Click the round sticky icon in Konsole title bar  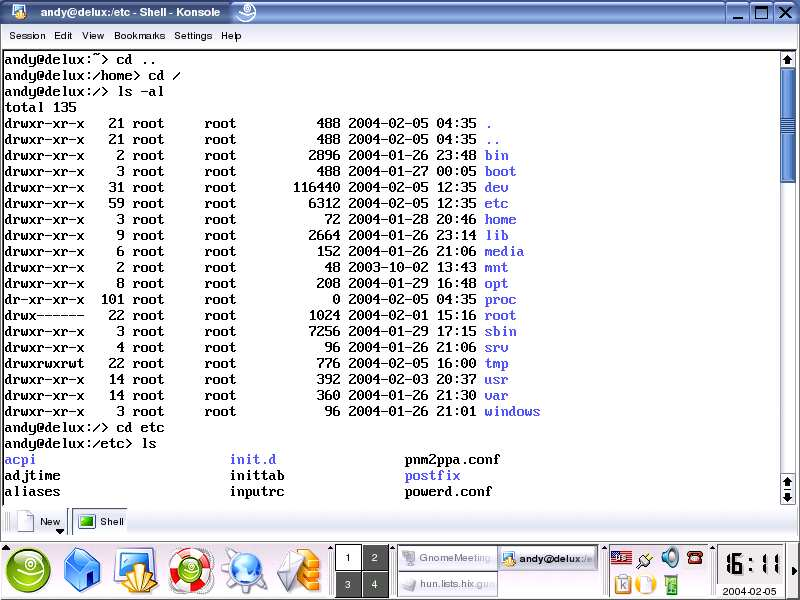[246, 12]
